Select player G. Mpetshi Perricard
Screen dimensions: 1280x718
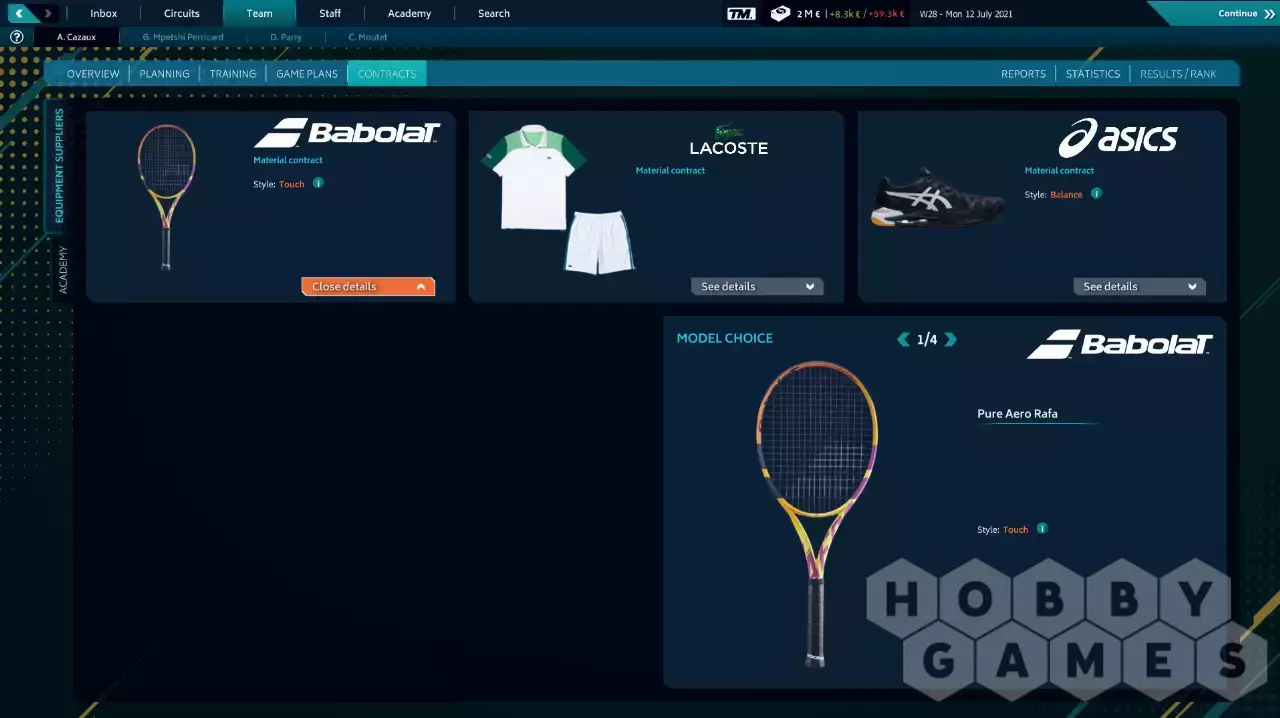(x=183, y=37)
